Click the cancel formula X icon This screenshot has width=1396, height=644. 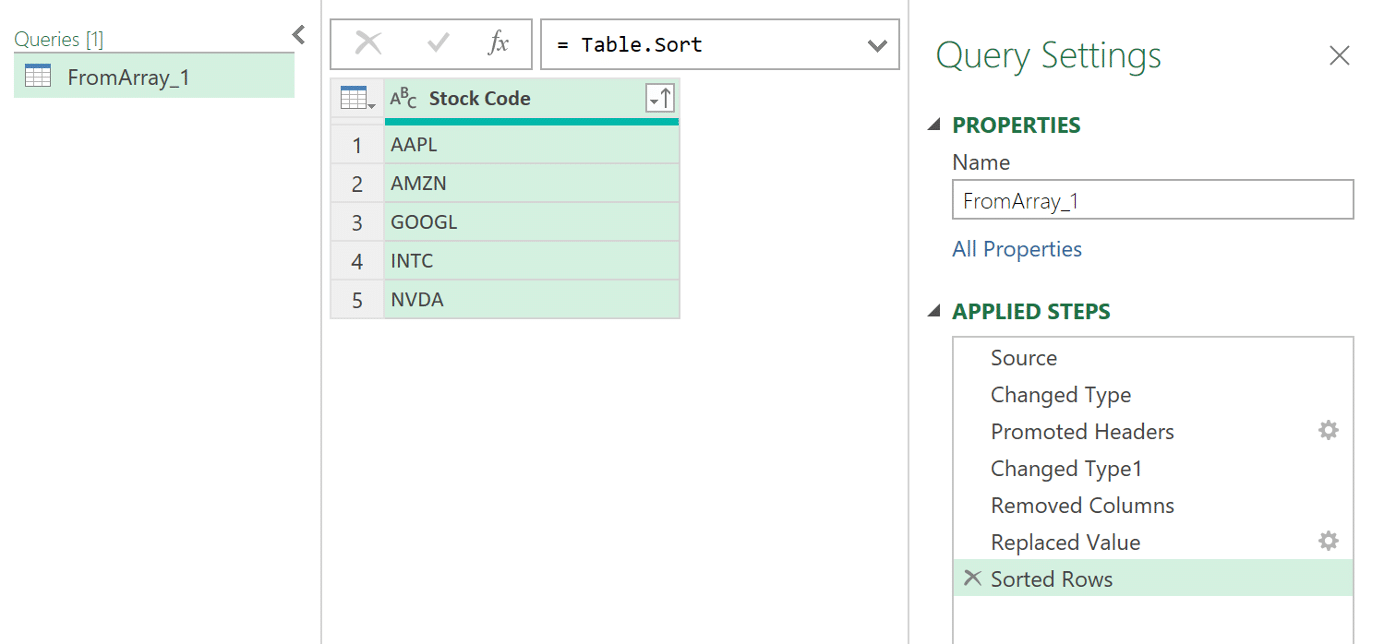(x=369, y=43)
